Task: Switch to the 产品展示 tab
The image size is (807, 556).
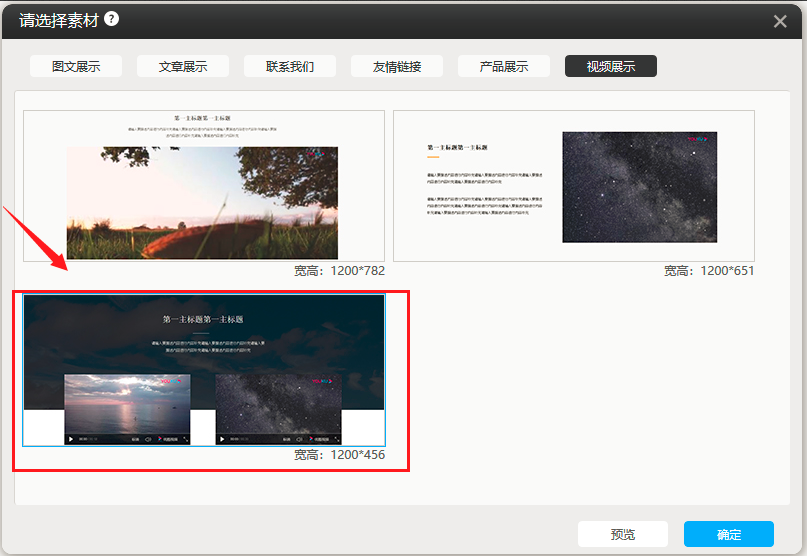Action: (x=504, y=67)
